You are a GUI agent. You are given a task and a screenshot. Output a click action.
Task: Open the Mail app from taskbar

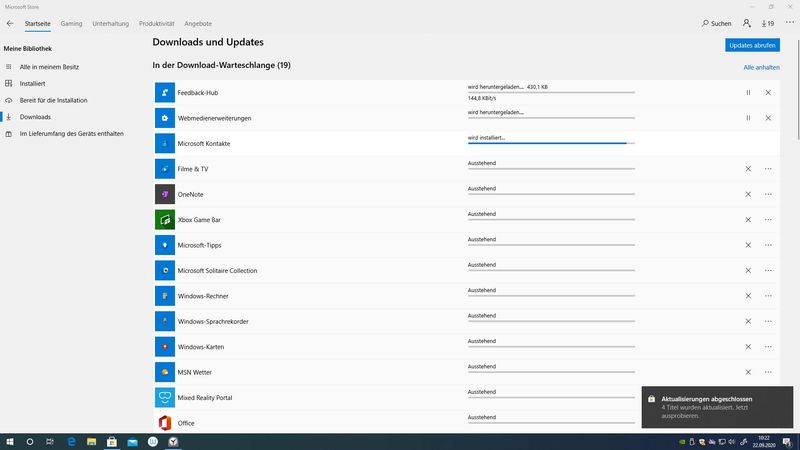click(x=132, y=442)
